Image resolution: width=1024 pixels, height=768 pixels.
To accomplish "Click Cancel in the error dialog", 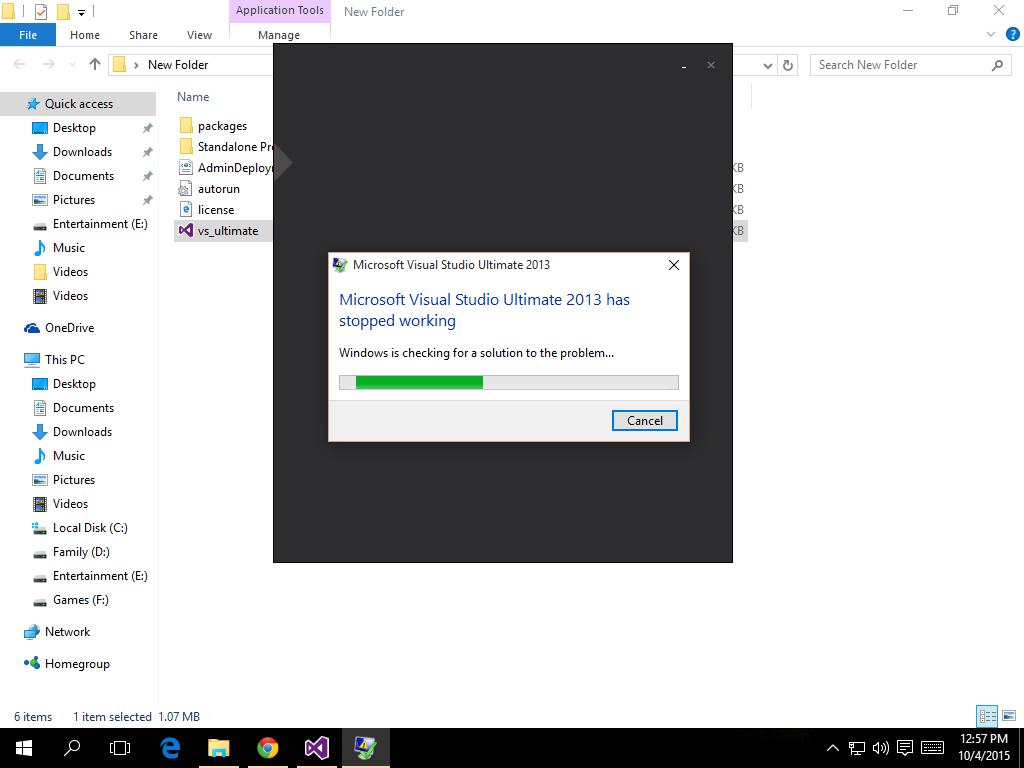I will [645, 421].
